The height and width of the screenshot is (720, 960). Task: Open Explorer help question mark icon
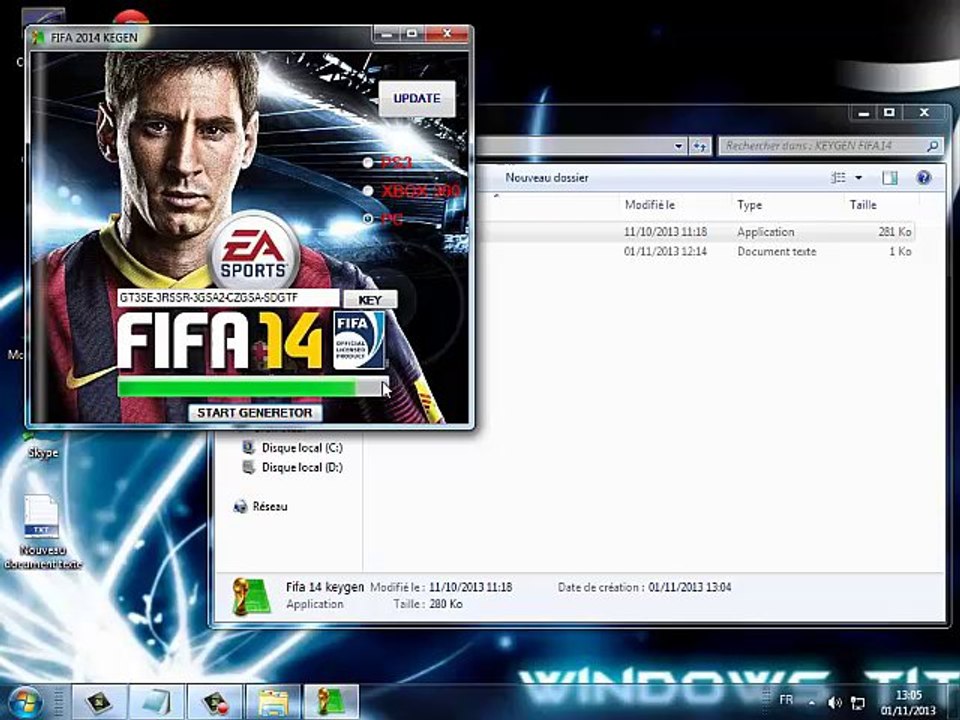[x=923, y=178]
